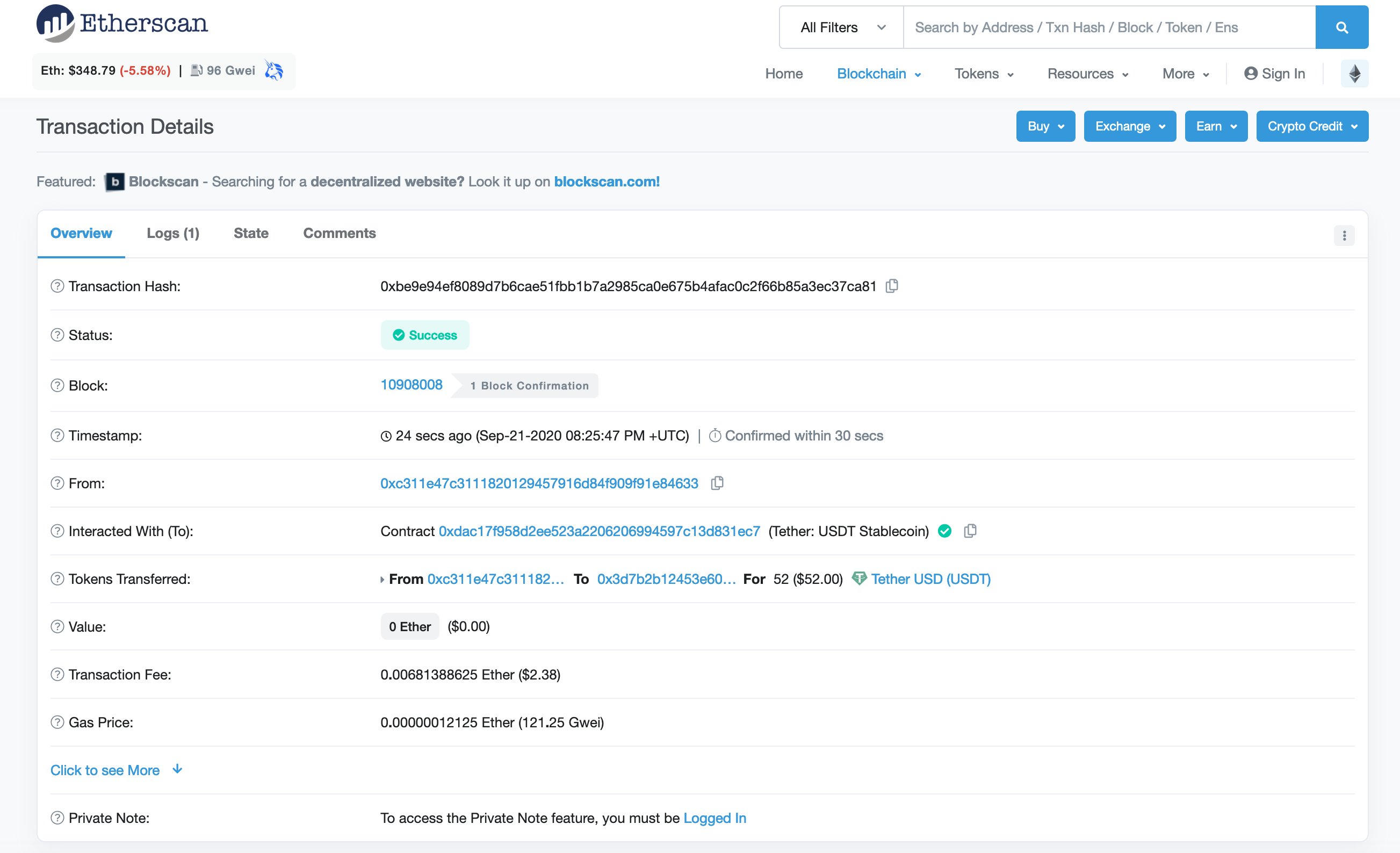Click the Transaction Hash help icon

point(57,286)
